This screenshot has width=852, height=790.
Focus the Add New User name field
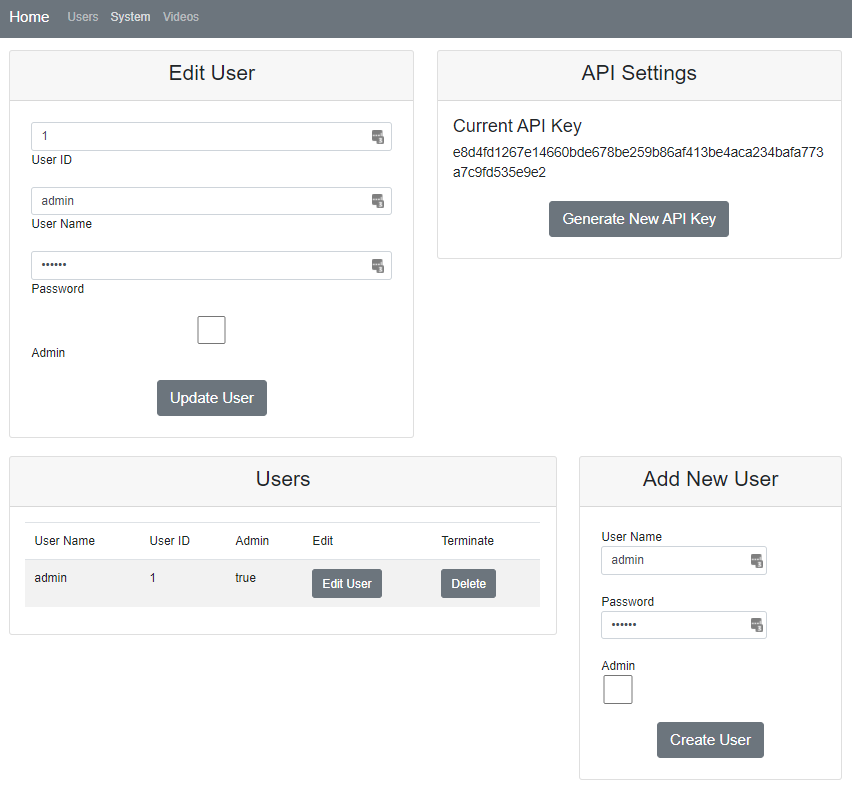[x=675, y=560]
